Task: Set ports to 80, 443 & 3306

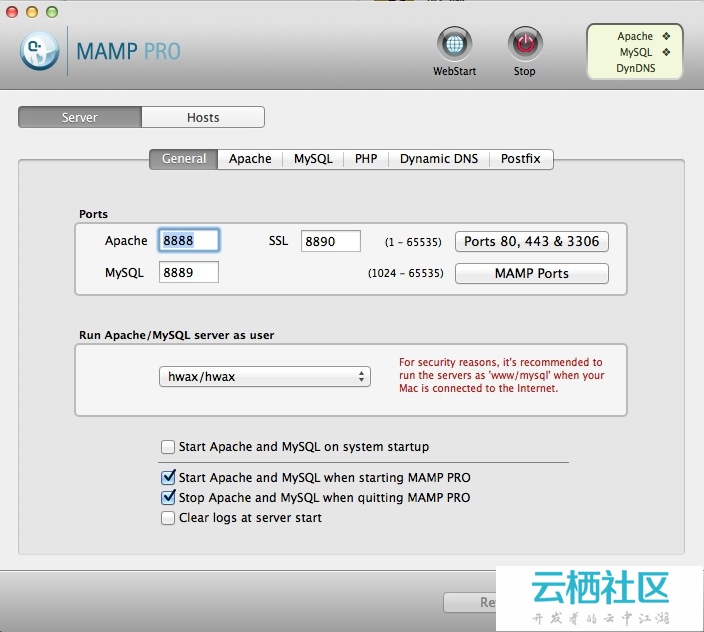Action: (x=532, y=241)
